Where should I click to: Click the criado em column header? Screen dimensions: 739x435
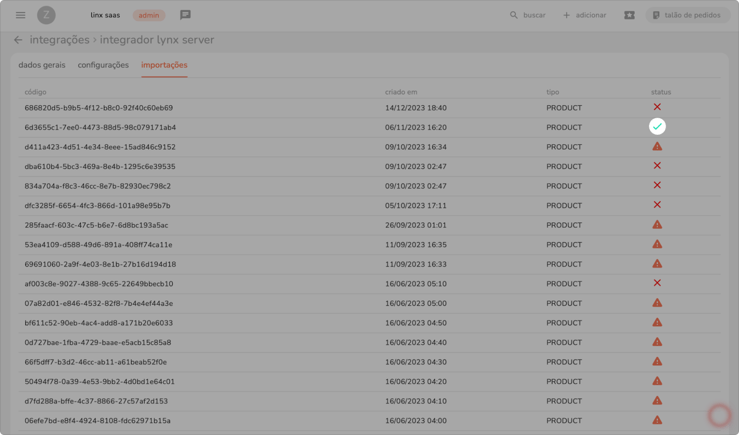tap(401, 92)
